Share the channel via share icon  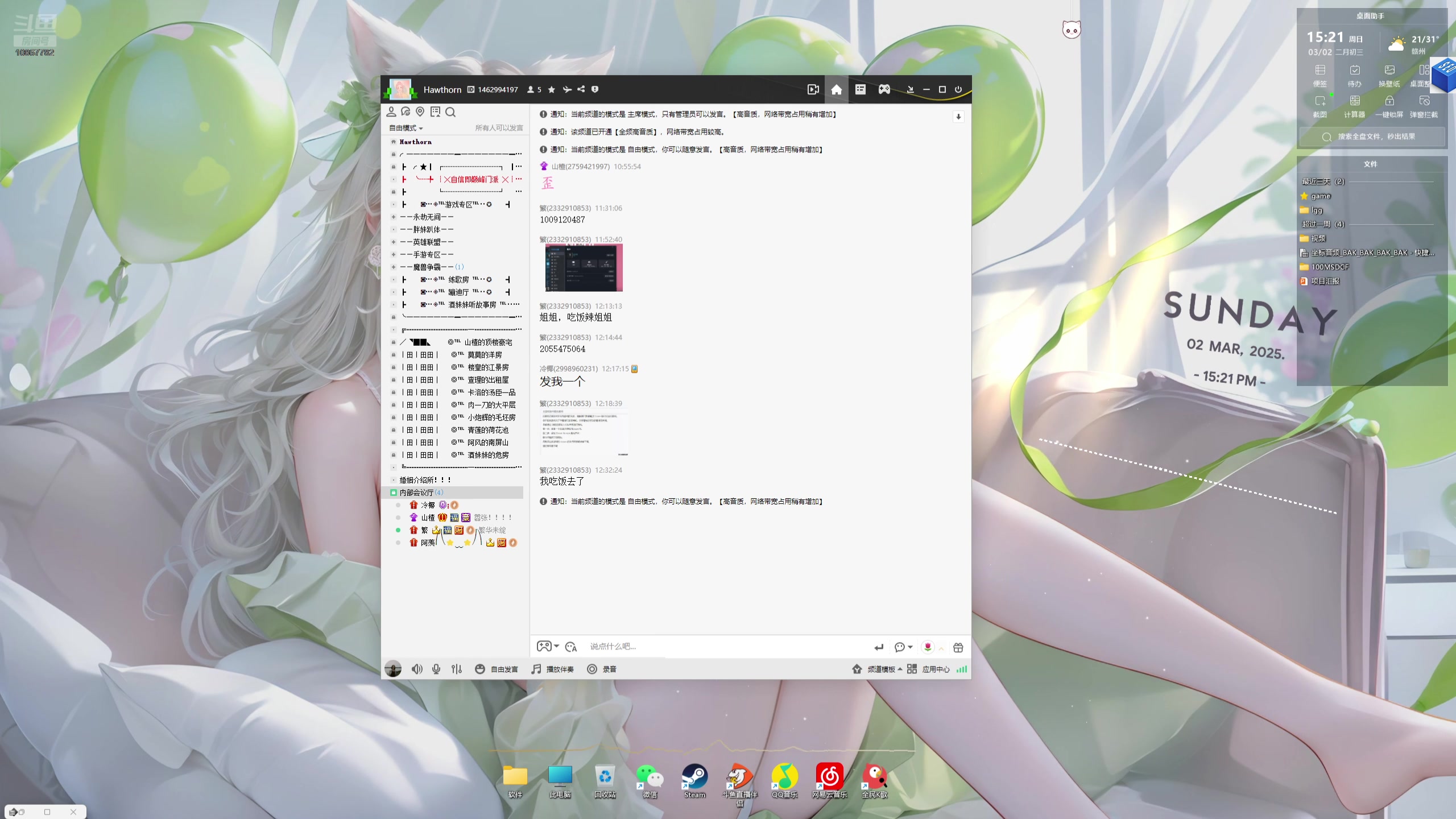click(581, 89)
